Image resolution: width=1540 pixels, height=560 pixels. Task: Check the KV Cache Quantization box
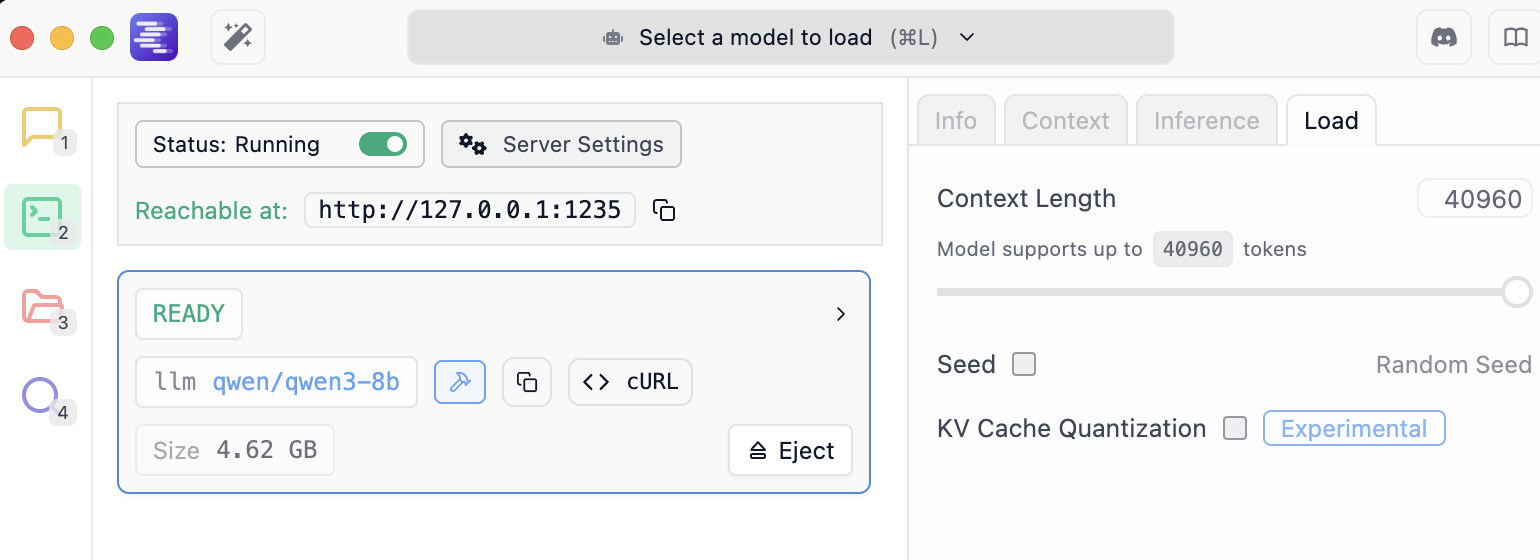[1236, 428]
